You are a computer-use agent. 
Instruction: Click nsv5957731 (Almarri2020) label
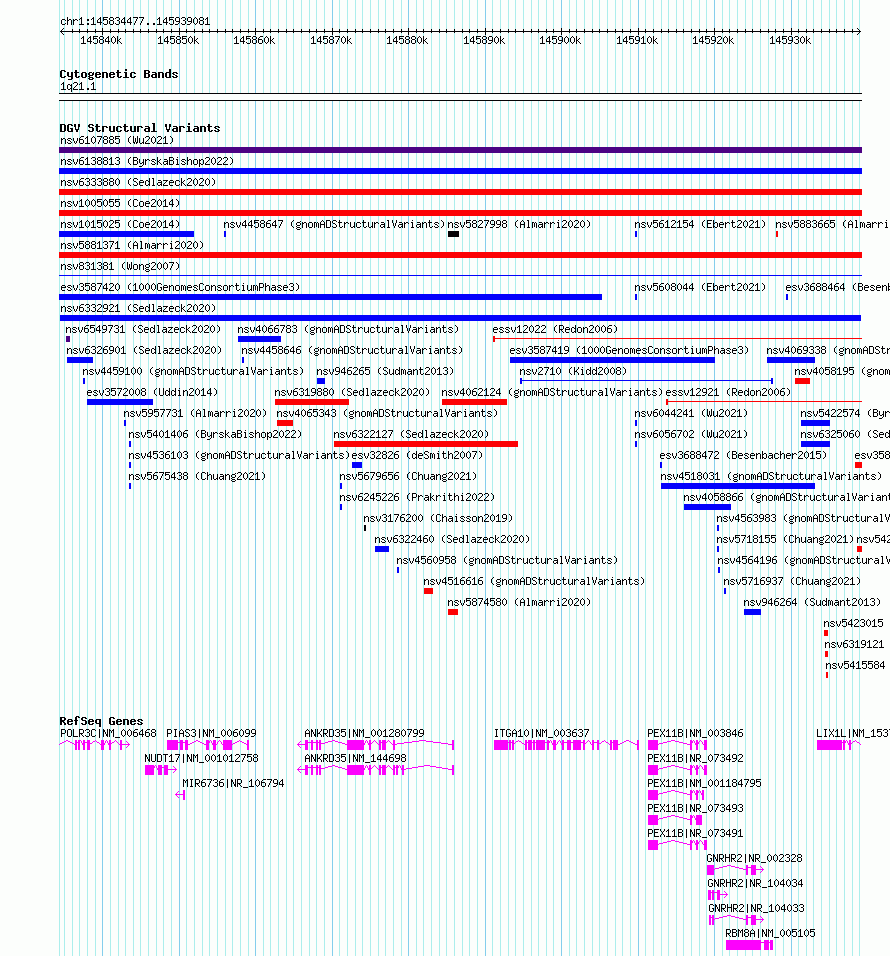tap(196, 413)
